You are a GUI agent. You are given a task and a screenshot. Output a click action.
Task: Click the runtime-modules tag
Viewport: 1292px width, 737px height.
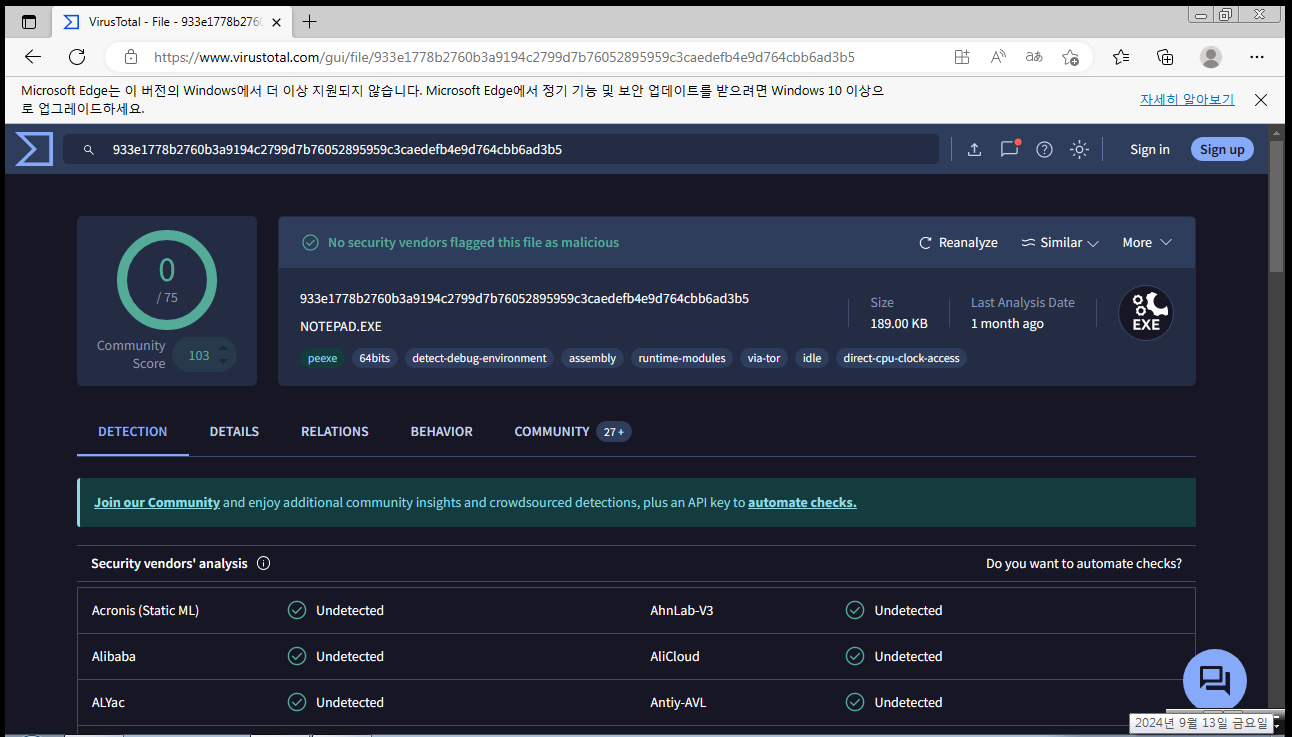coord(682,358)
